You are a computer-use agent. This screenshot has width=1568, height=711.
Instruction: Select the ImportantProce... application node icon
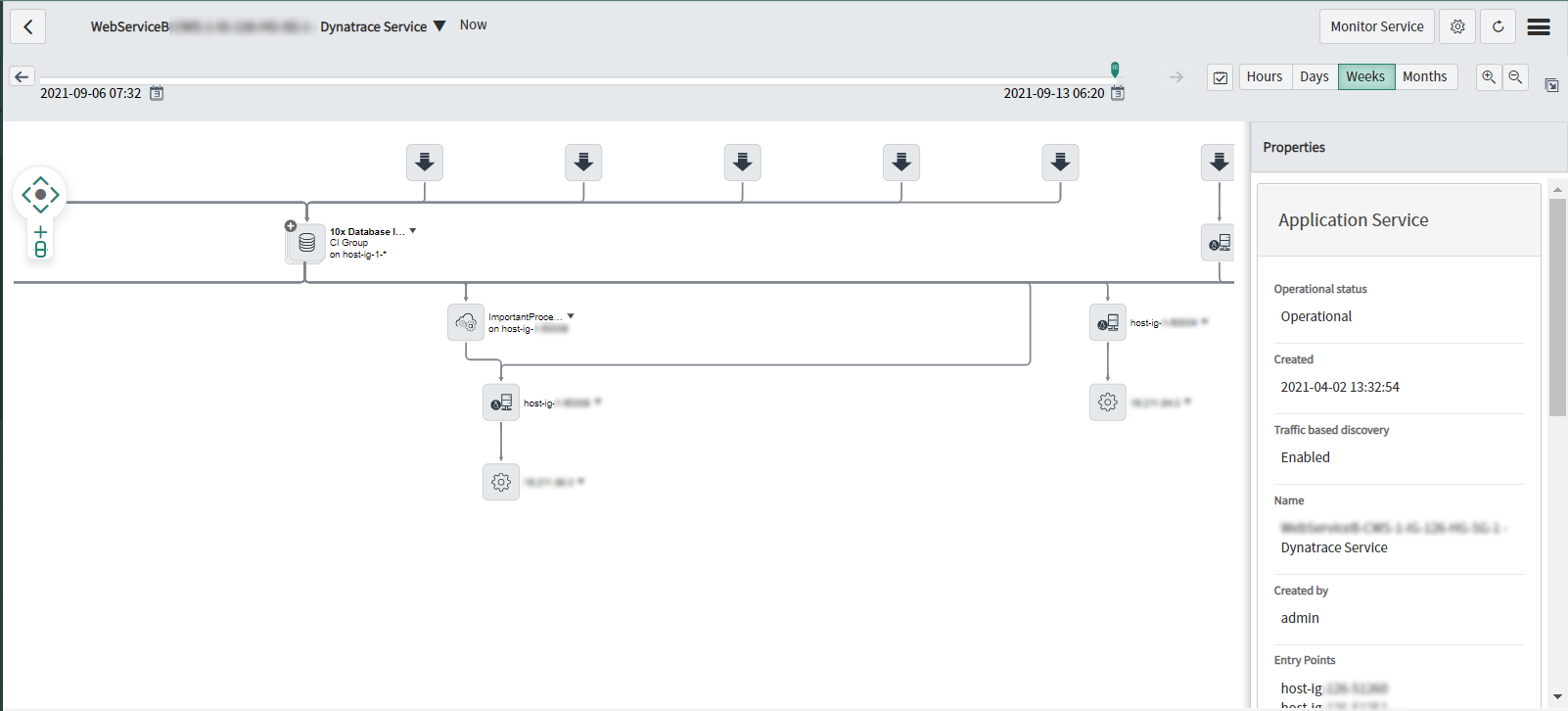click(466, 322)
